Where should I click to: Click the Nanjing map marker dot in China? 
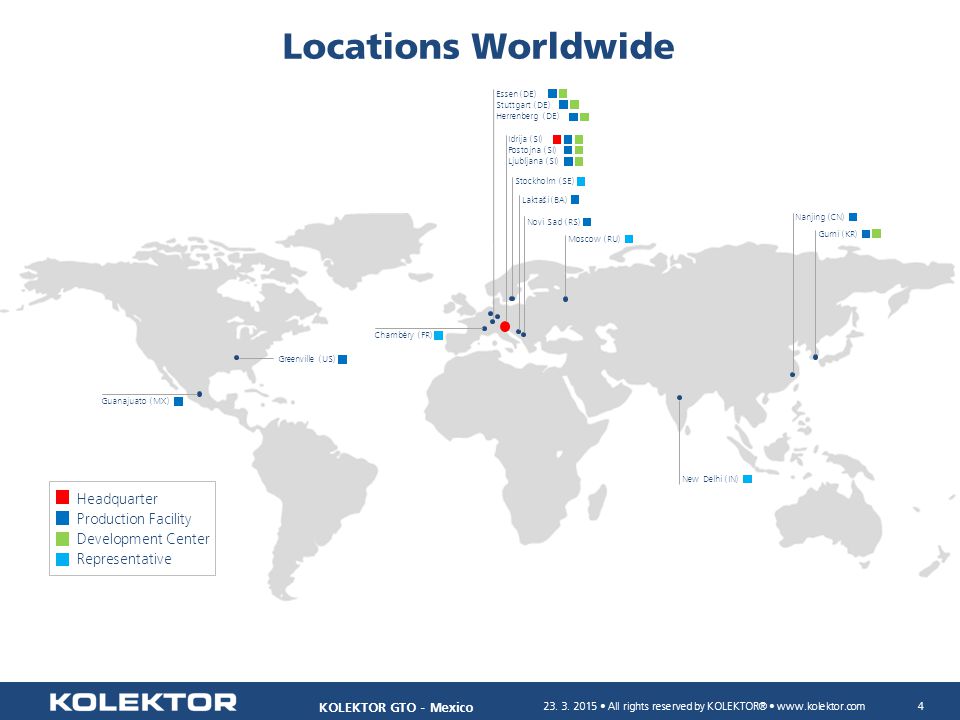click(x=792, y=374)
